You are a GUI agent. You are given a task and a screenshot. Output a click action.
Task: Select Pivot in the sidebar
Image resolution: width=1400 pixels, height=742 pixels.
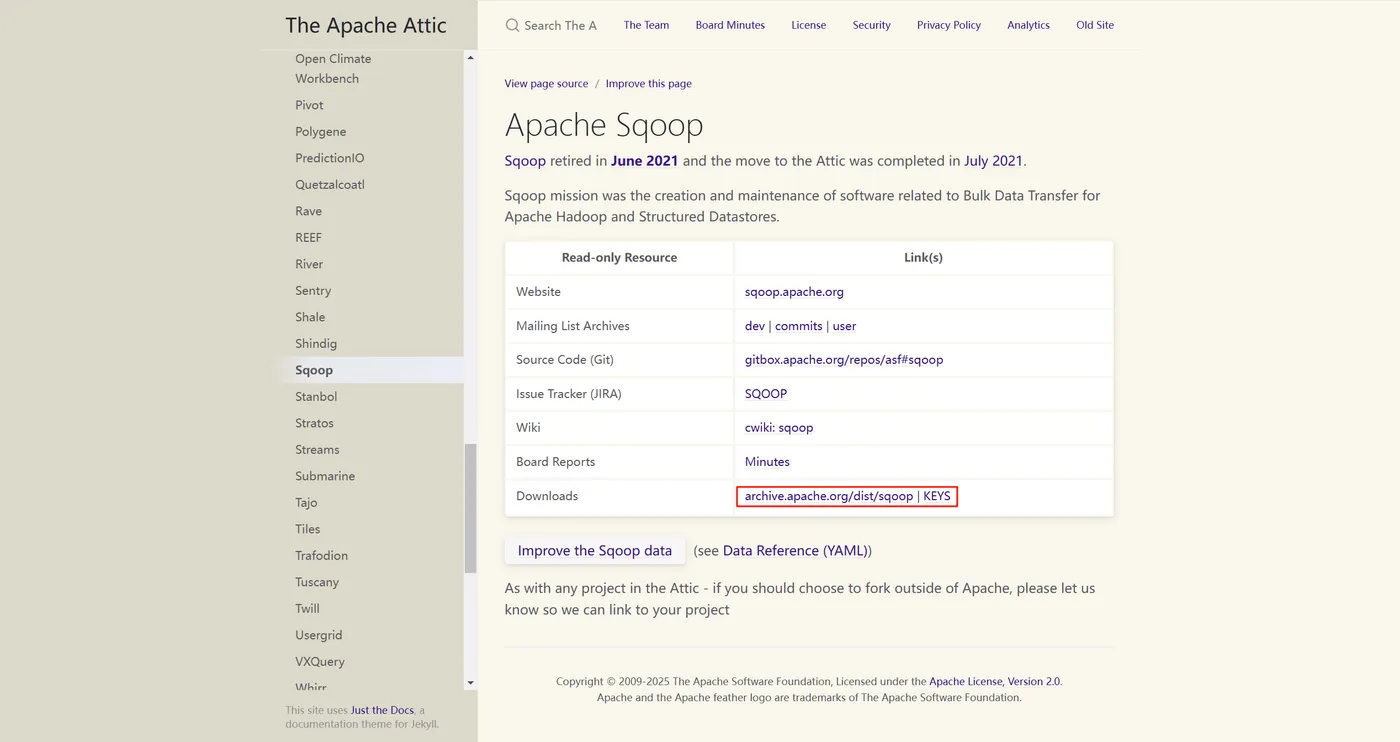tap(309, 105)
